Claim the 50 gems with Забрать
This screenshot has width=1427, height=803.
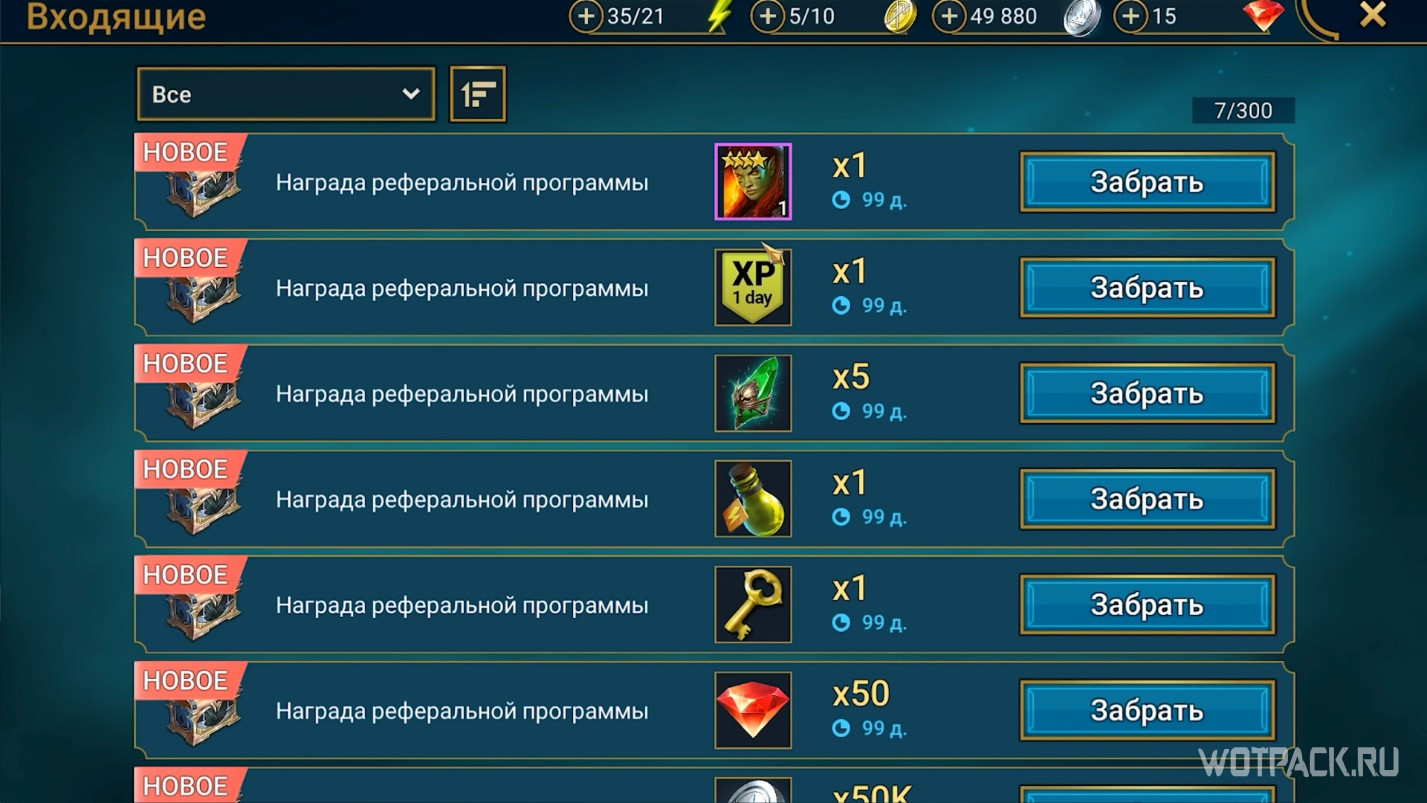coord(1147,710)
